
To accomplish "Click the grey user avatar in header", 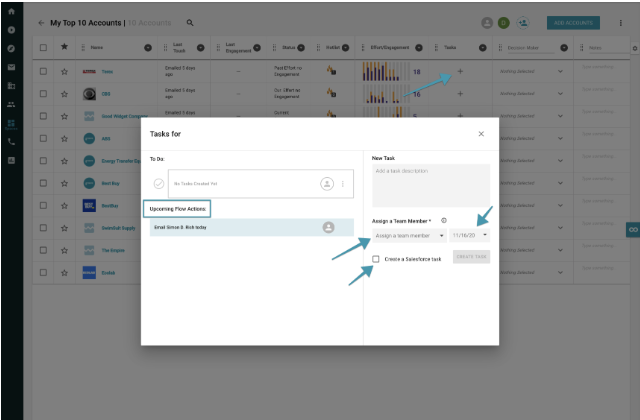I will pyautogui.click(x=487, y=23).
